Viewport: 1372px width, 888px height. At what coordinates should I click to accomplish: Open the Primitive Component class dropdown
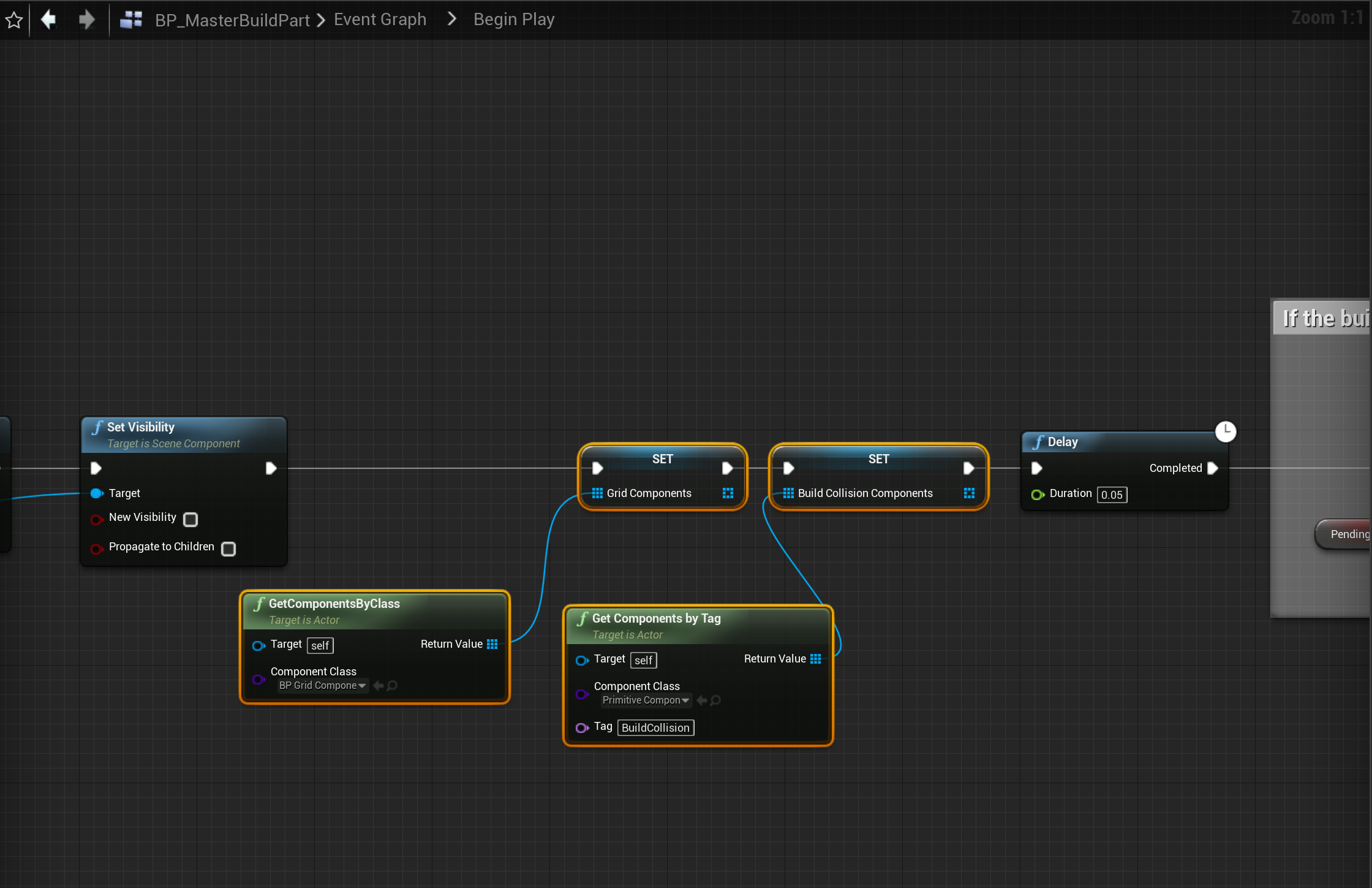(646, 700)
